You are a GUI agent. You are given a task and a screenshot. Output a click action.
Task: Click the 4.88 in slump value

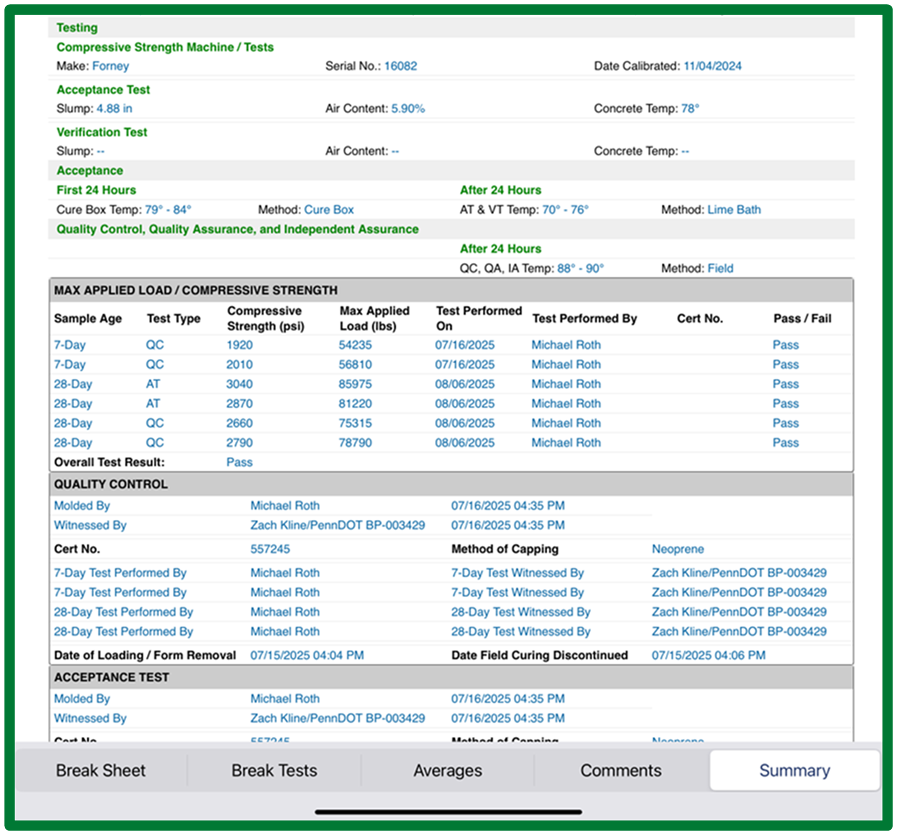(x=114, y=109)
